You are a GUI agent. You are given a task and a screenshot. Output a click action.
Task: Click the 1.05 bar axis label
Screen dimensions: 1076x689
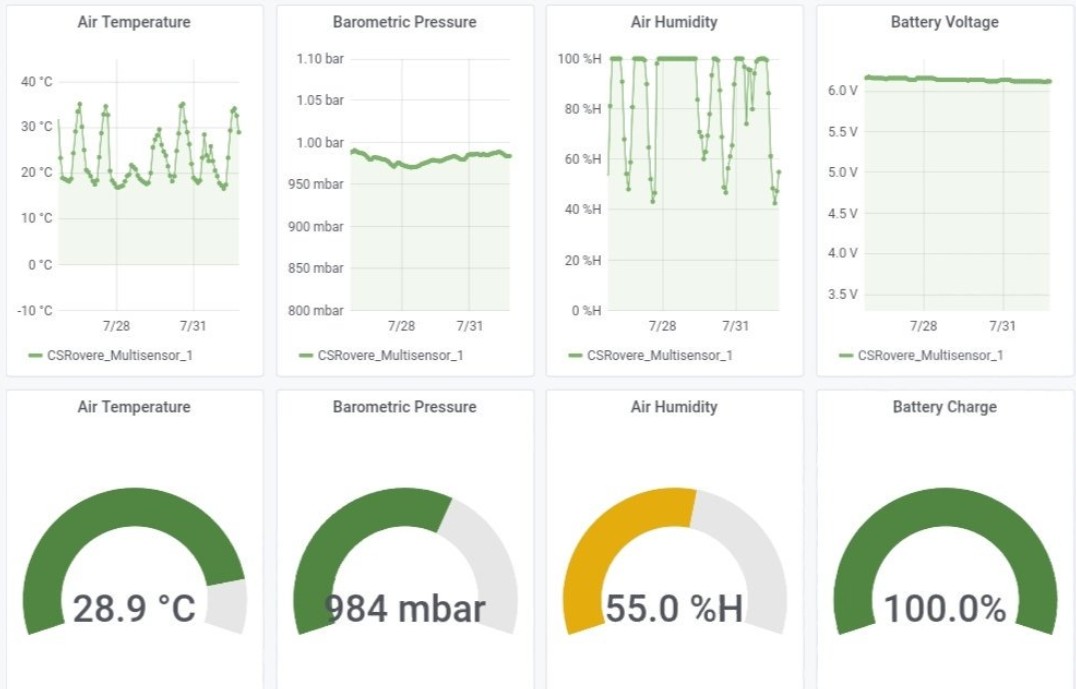(320, 100)
